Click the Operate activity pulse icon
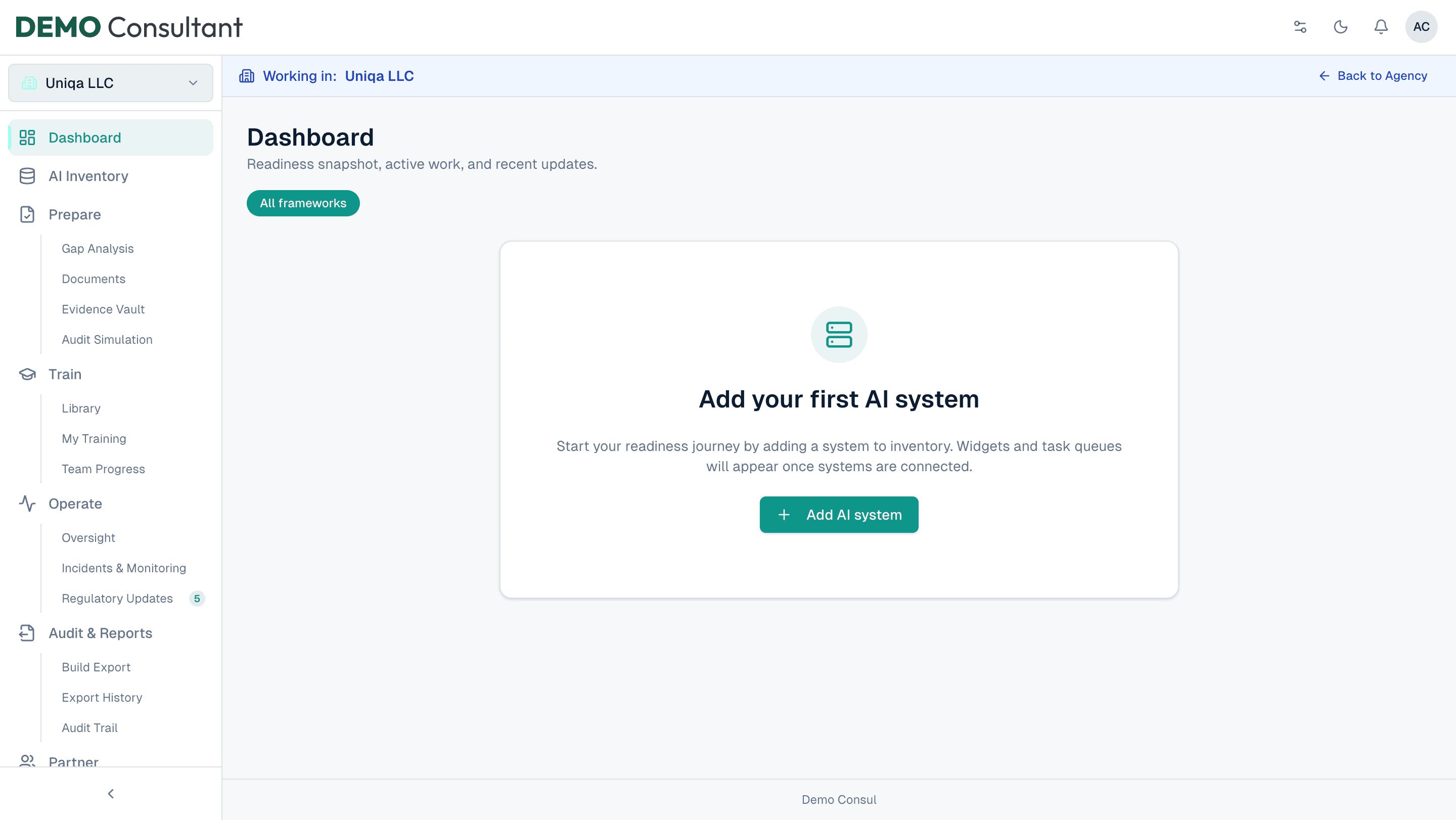This screenshot has width=1456, height=820. click(27, 504)
